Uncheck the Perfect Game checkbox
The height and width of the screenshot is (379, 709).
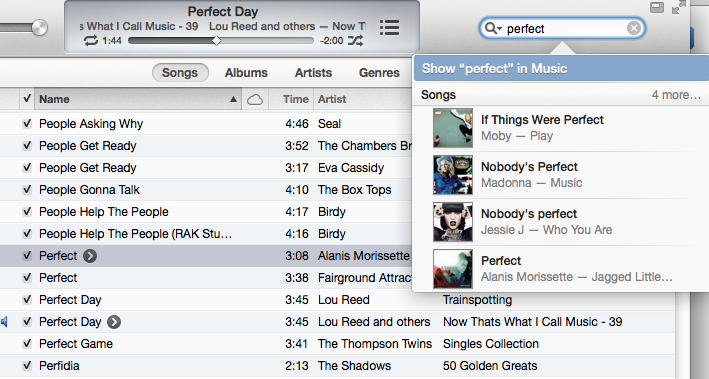(x=27, y=343)
